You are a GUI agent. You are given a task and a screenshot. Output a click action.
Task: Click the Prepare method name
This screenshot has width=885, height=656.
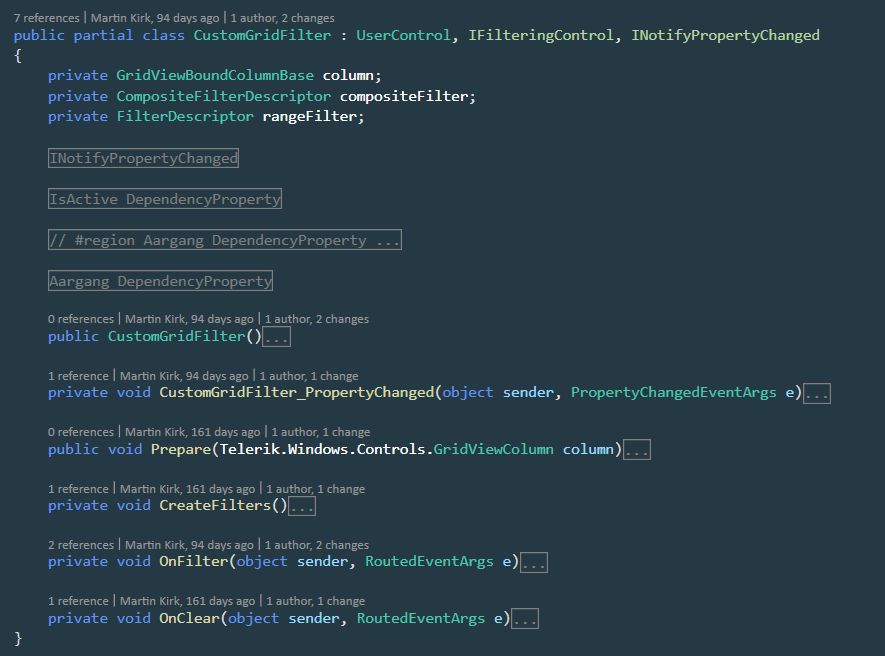pyautogui.click(x=181, y=449)
